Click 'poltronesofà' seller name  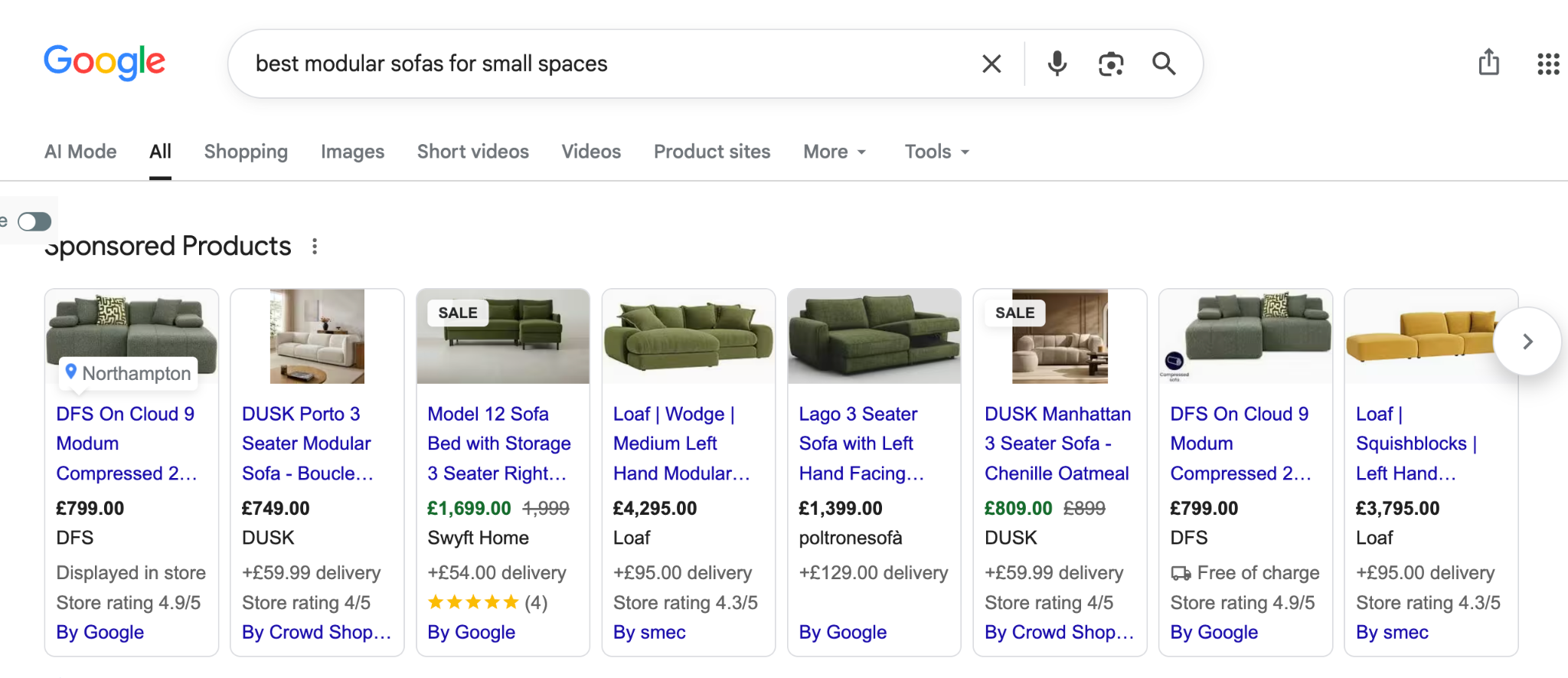(x=851, y=538)
